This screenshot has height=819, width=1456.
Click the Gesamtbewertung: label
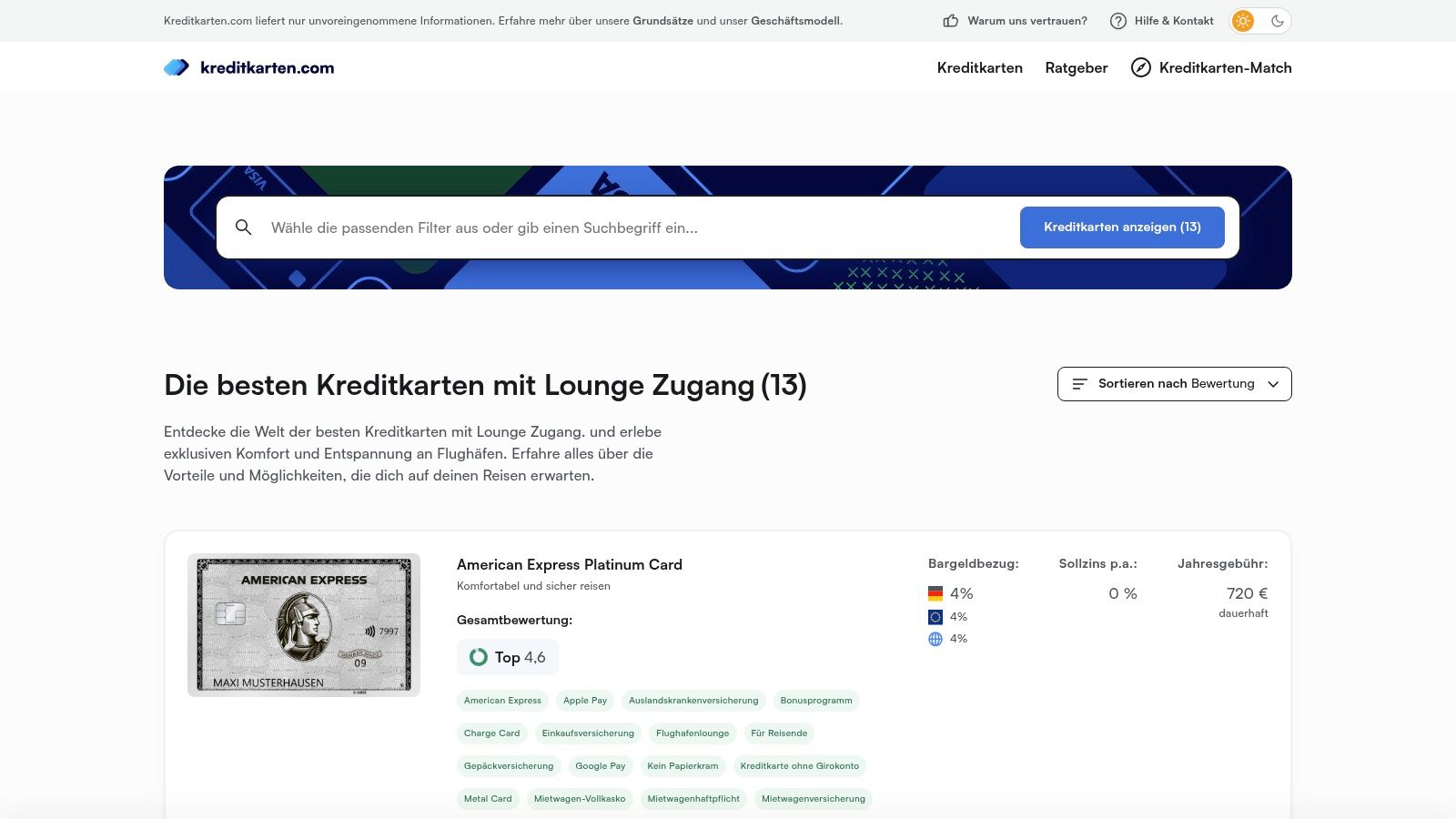click(x=514, y=620)
